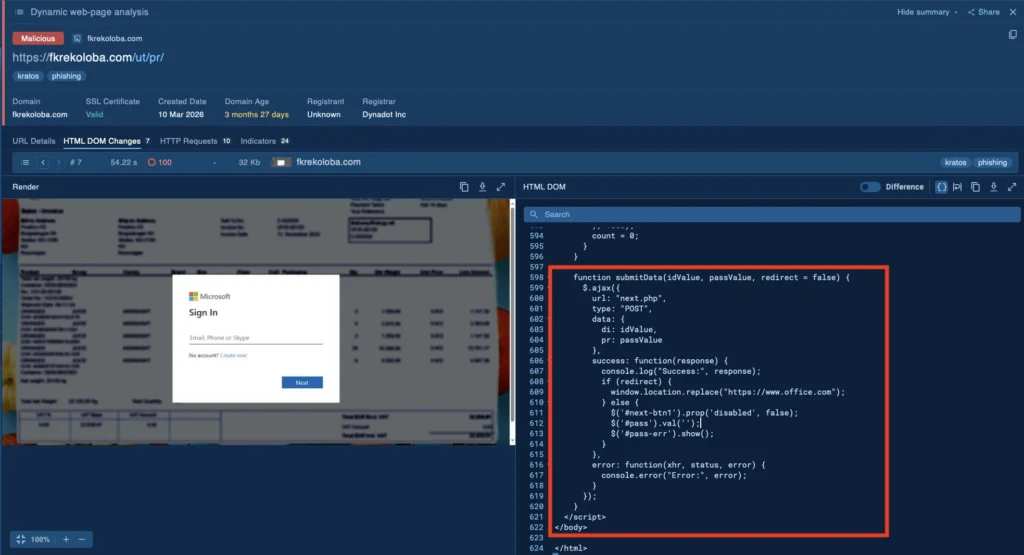Go to previous DOM change
The image size is (1024, 555).
tap(43, 163)
